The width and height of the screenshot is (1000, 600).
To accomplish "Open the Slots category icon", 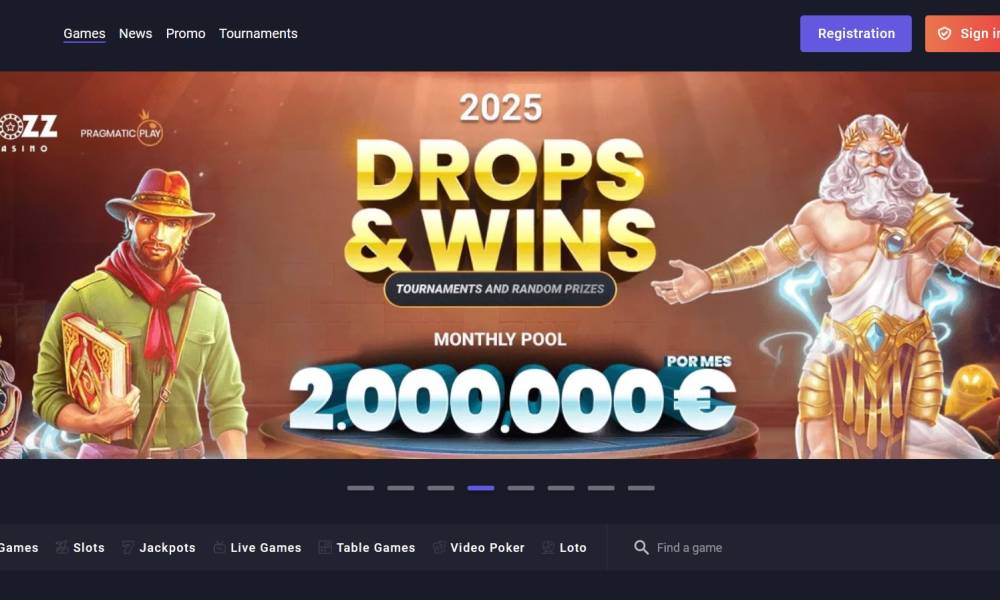I will click(x=62, y=547).
